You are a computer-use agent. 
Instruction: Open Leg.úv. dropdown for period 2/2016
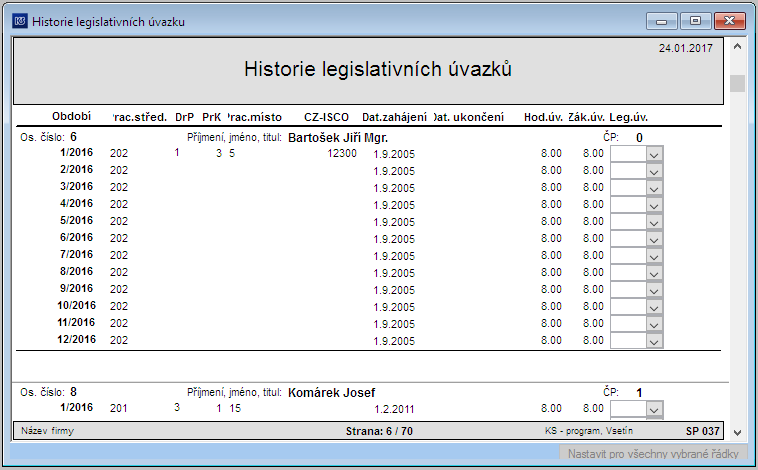click(x=654, y=172)
